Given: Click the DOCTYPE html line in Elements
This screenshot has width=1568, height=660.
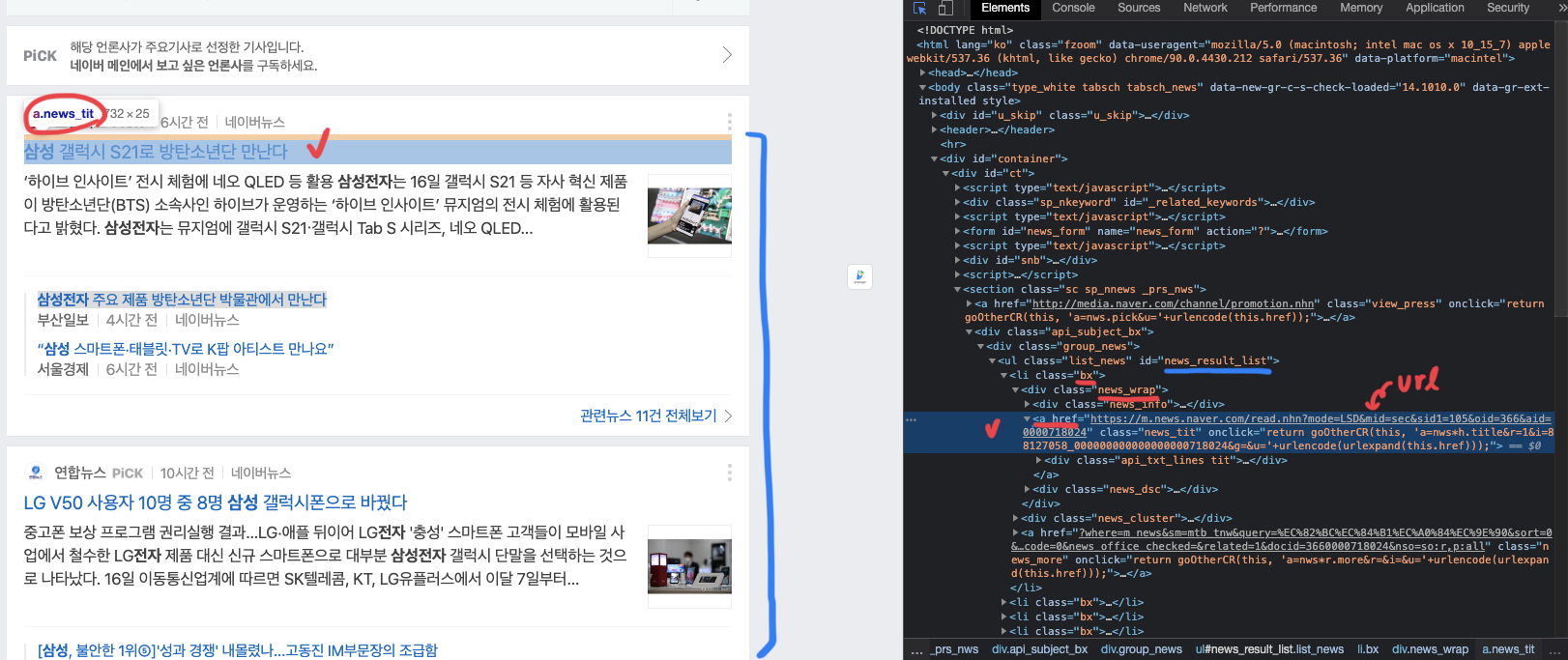Looking at the screenshot, I should pos(965,30).
